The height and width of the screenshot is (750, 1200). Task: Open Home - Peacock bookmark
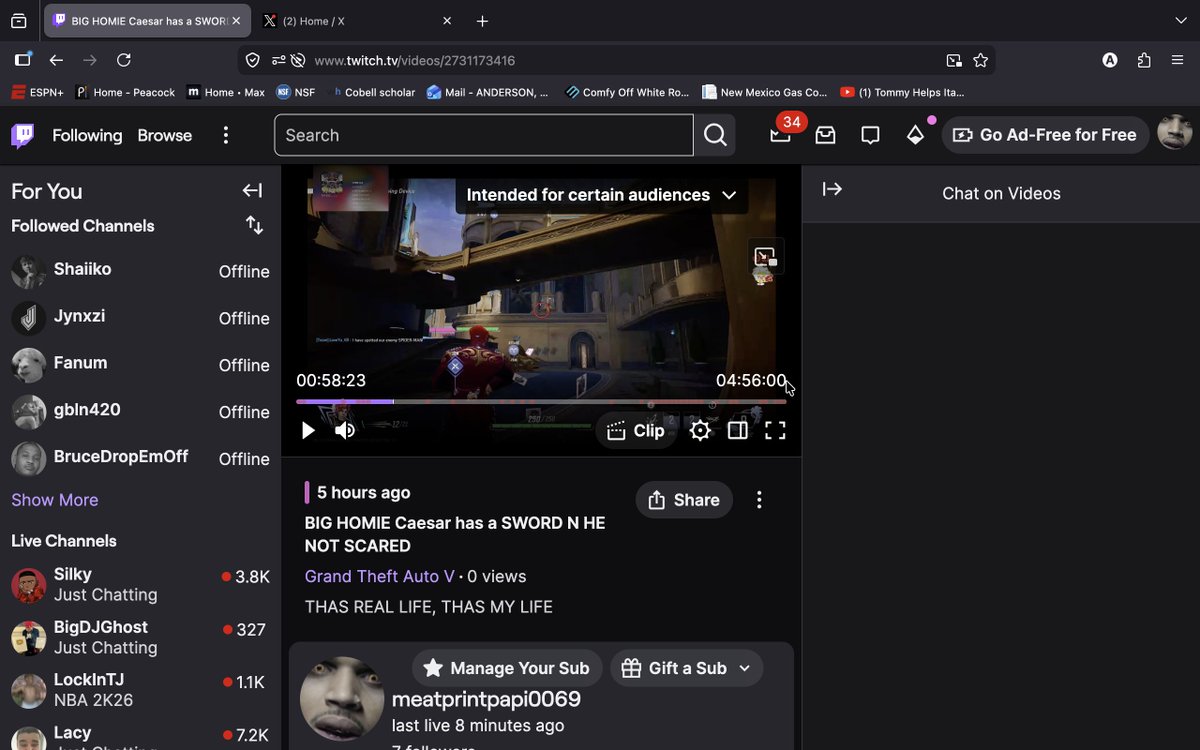click(x=125, y=92)
